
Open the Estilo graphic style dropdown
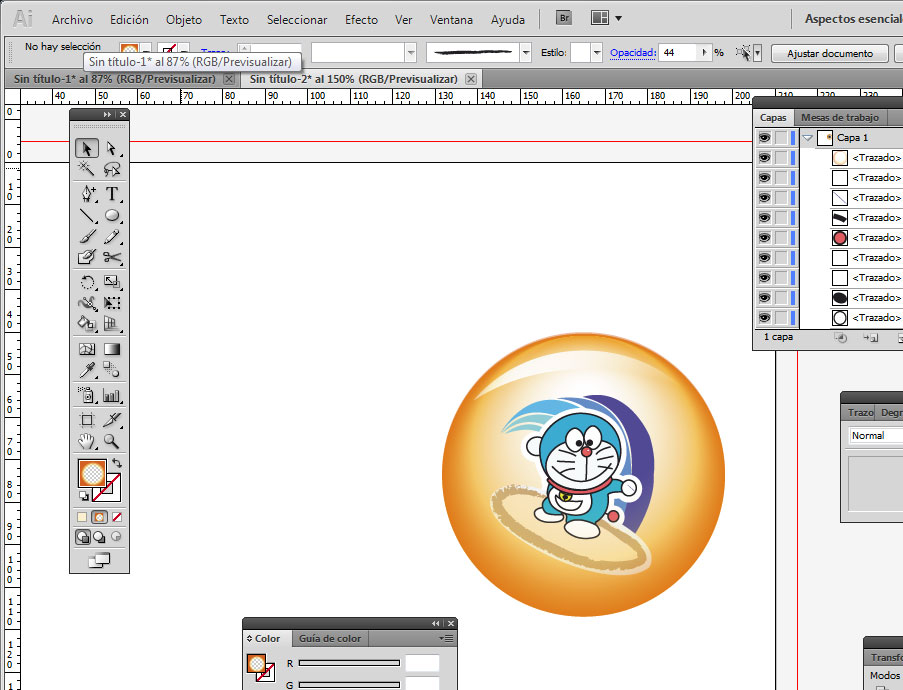pos(597,53)
